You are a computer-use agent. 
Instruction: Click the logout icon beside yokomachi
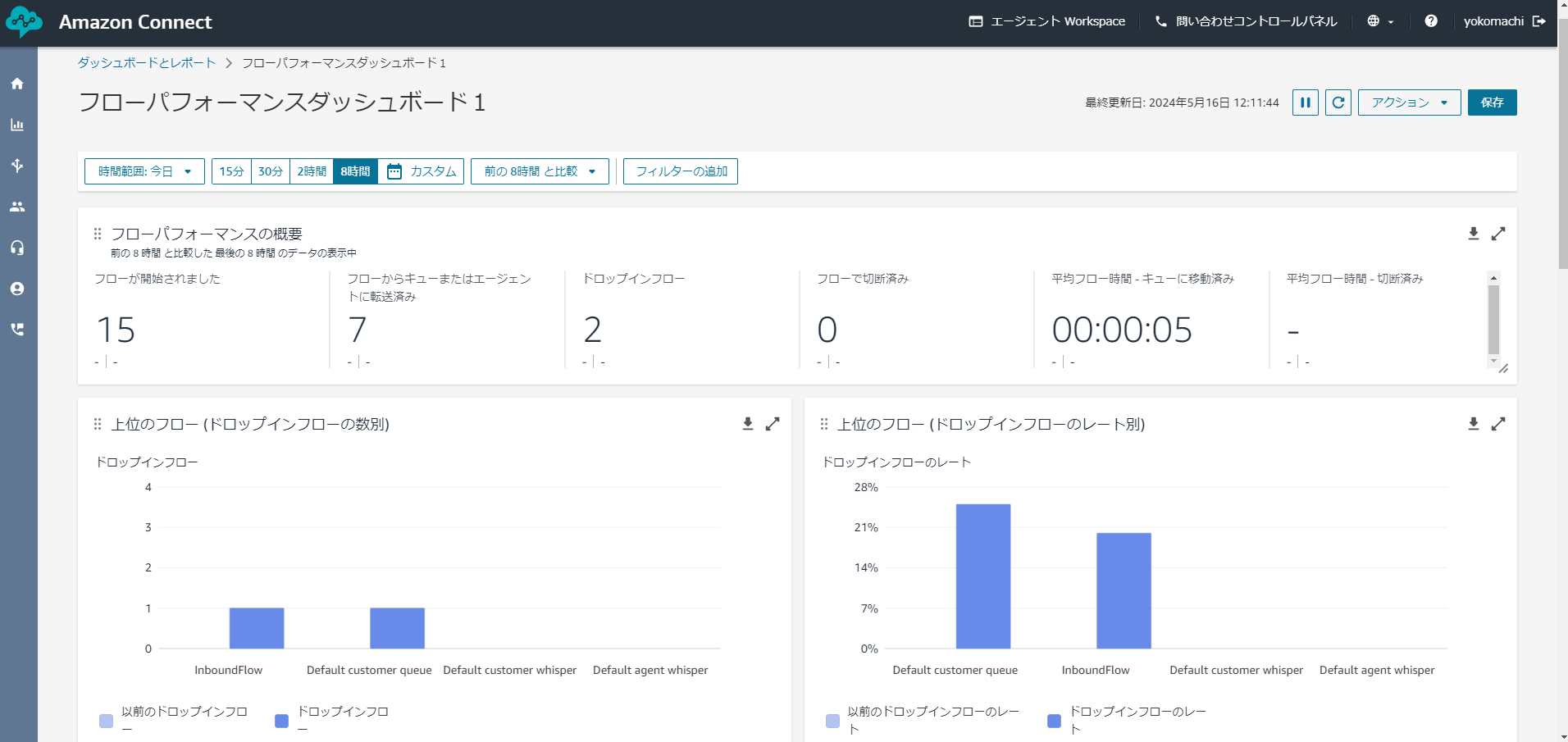click(1539, 21)
